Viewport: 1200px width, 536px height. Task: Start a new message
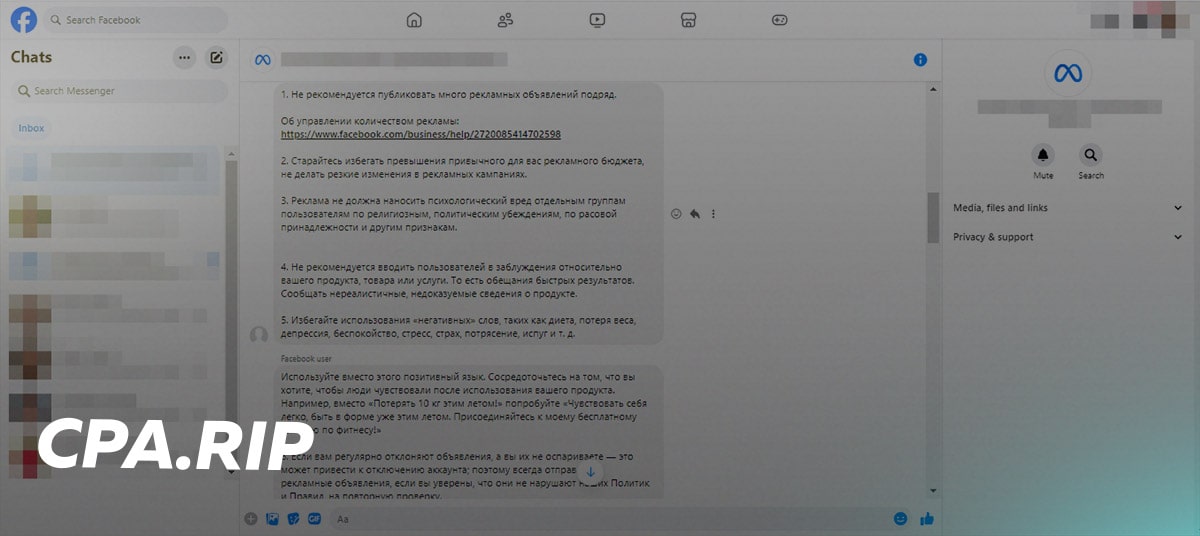click(x=216, y=58)
